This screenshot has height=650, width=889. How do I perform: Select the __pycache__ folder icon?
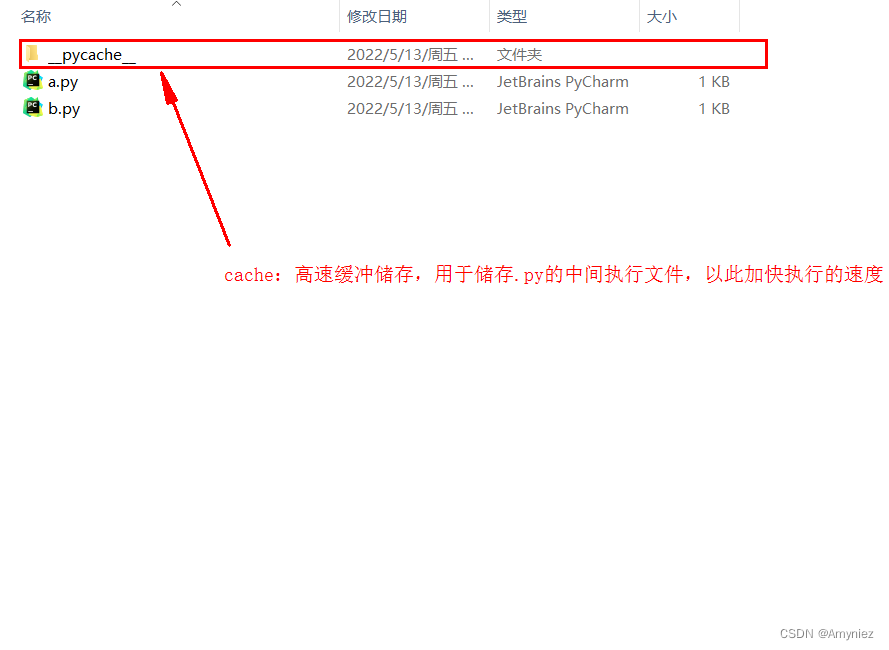coord(32,54)
